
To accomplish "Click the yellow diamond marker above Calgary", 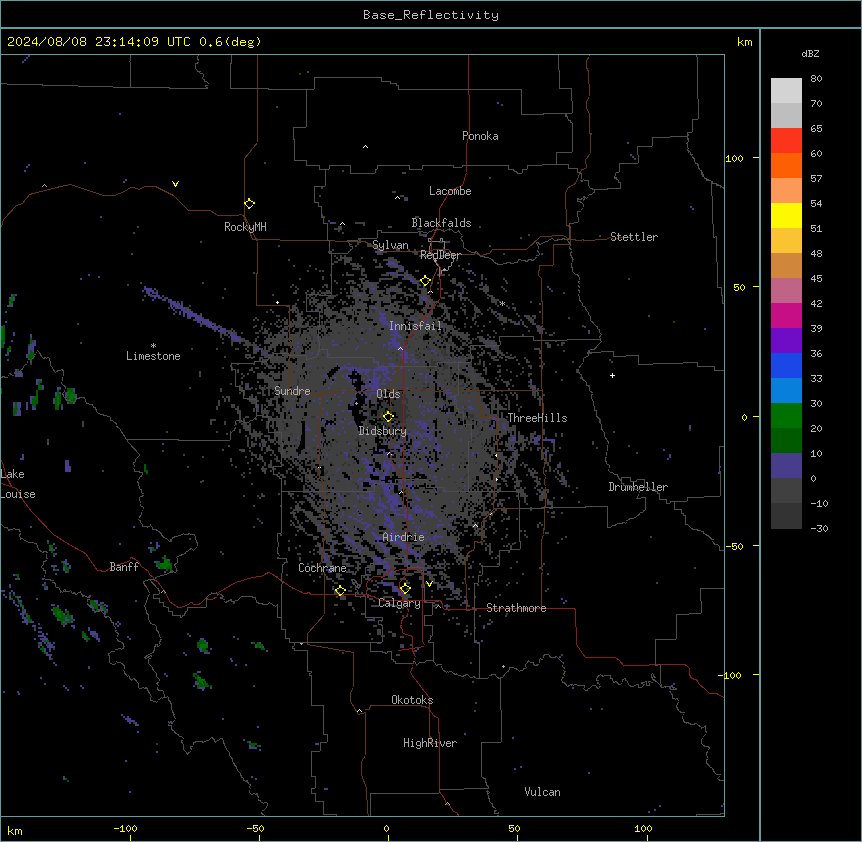I will coord(405,589).
